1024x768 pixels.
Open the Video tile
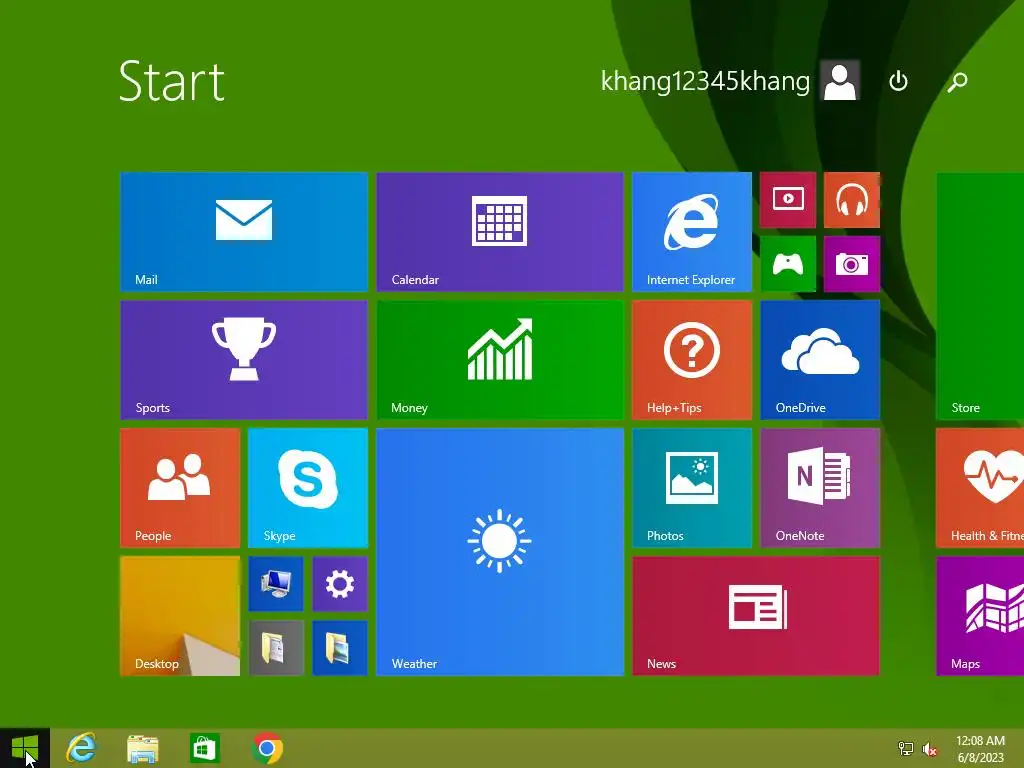tap(788, 200)
